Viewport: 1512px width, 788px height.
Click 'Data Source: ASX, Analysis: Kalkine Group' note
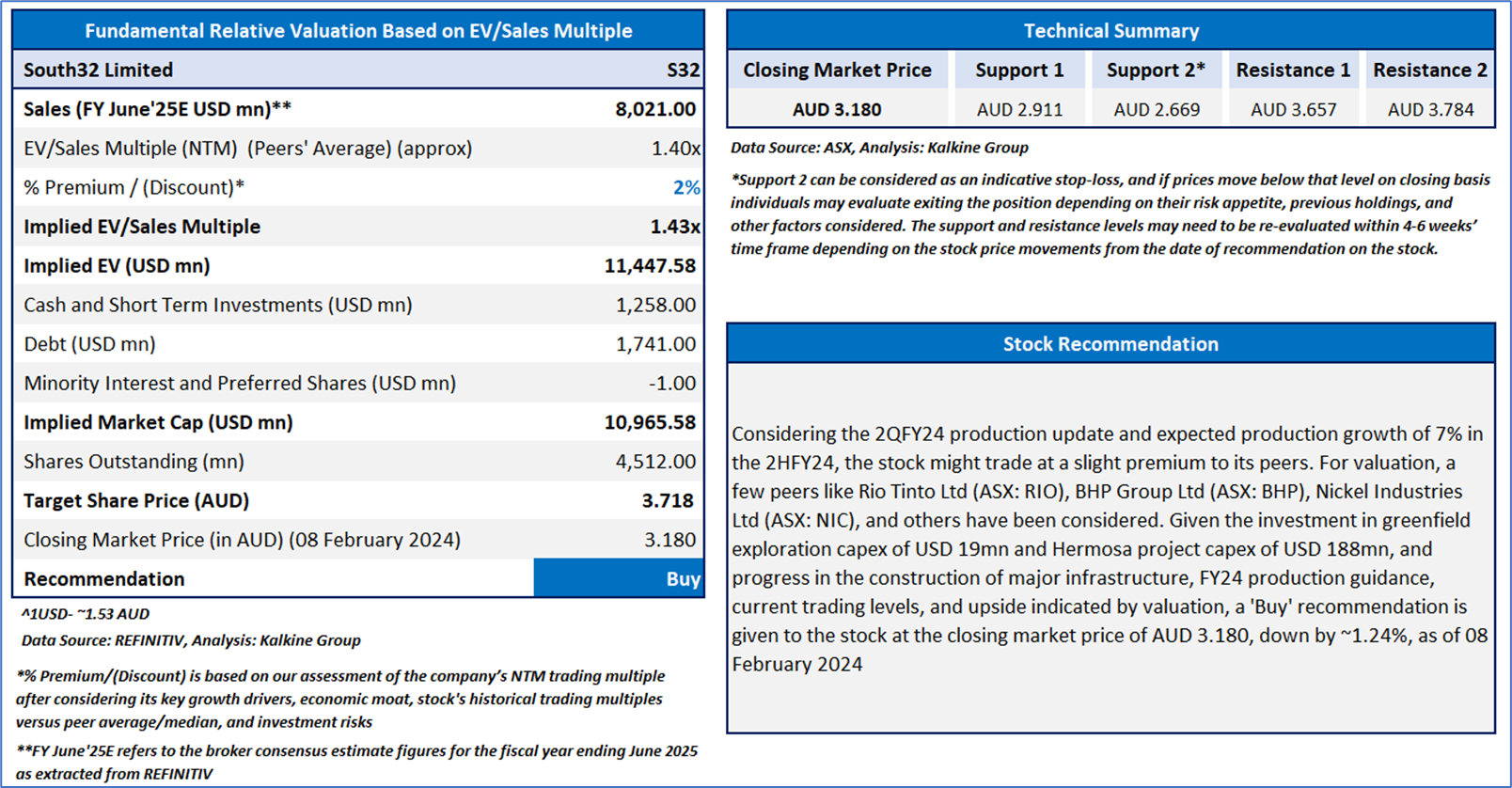pyautogui.click(x=879, y=148)
